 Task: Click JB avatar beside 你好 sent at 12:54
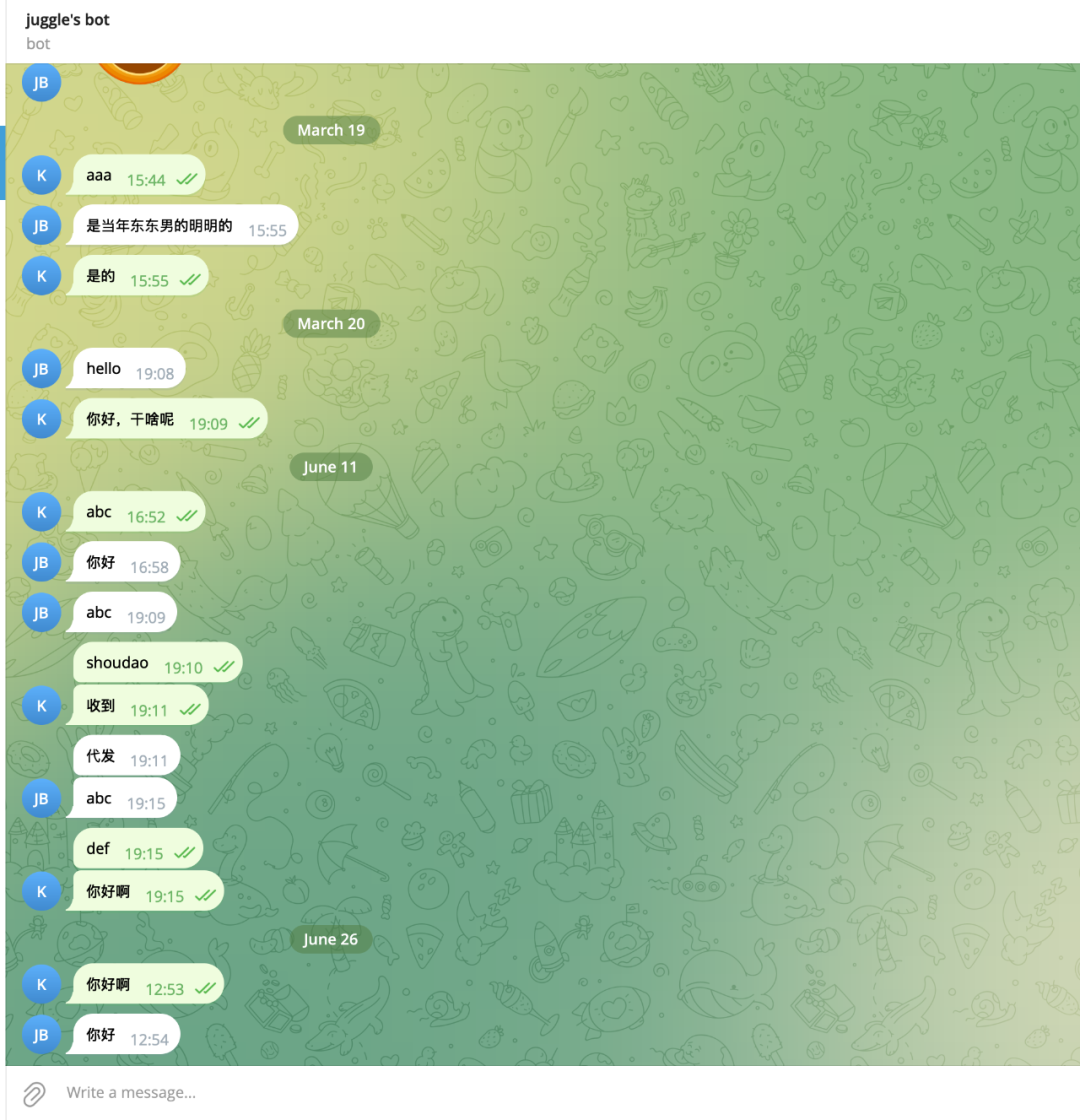click(x=41, y=1035)
